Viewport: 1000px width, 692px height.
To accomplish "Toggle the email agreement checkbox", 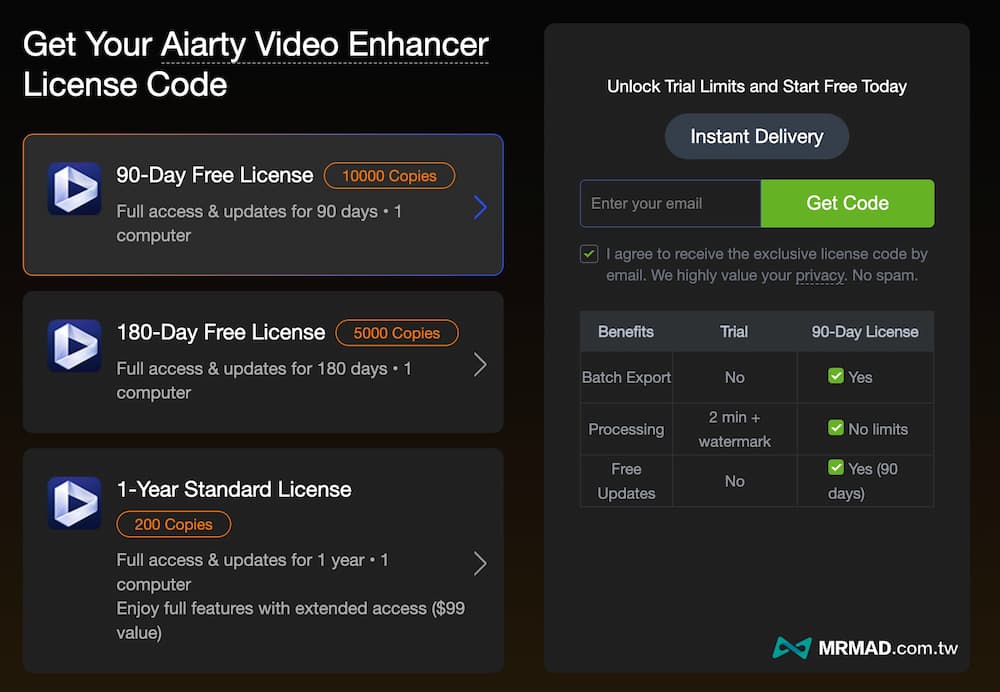I will pyautogui.click(x=589, y=254).
